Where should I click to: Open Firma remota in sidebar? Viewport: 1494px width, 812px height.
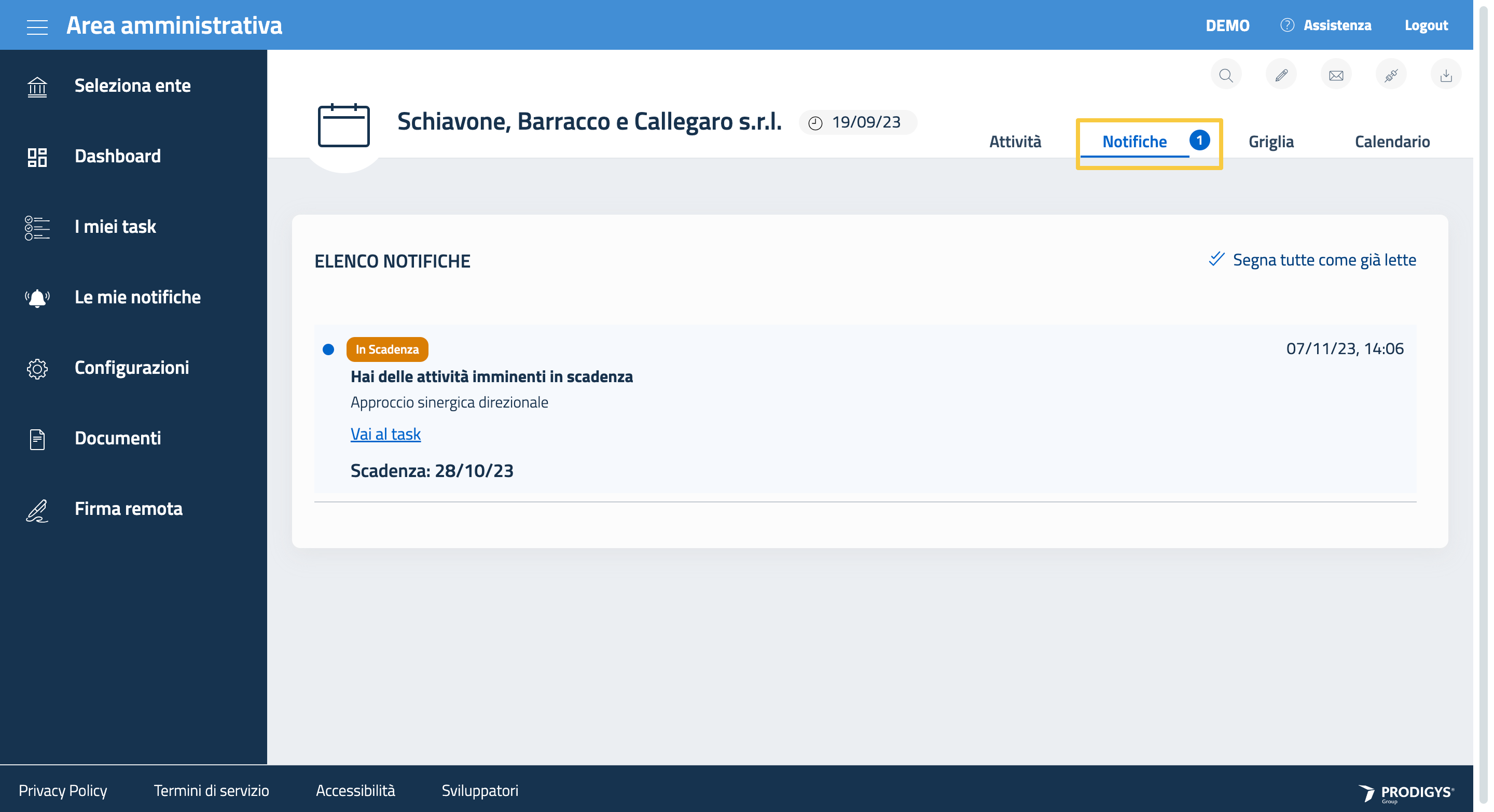click(x=128, y=509)
